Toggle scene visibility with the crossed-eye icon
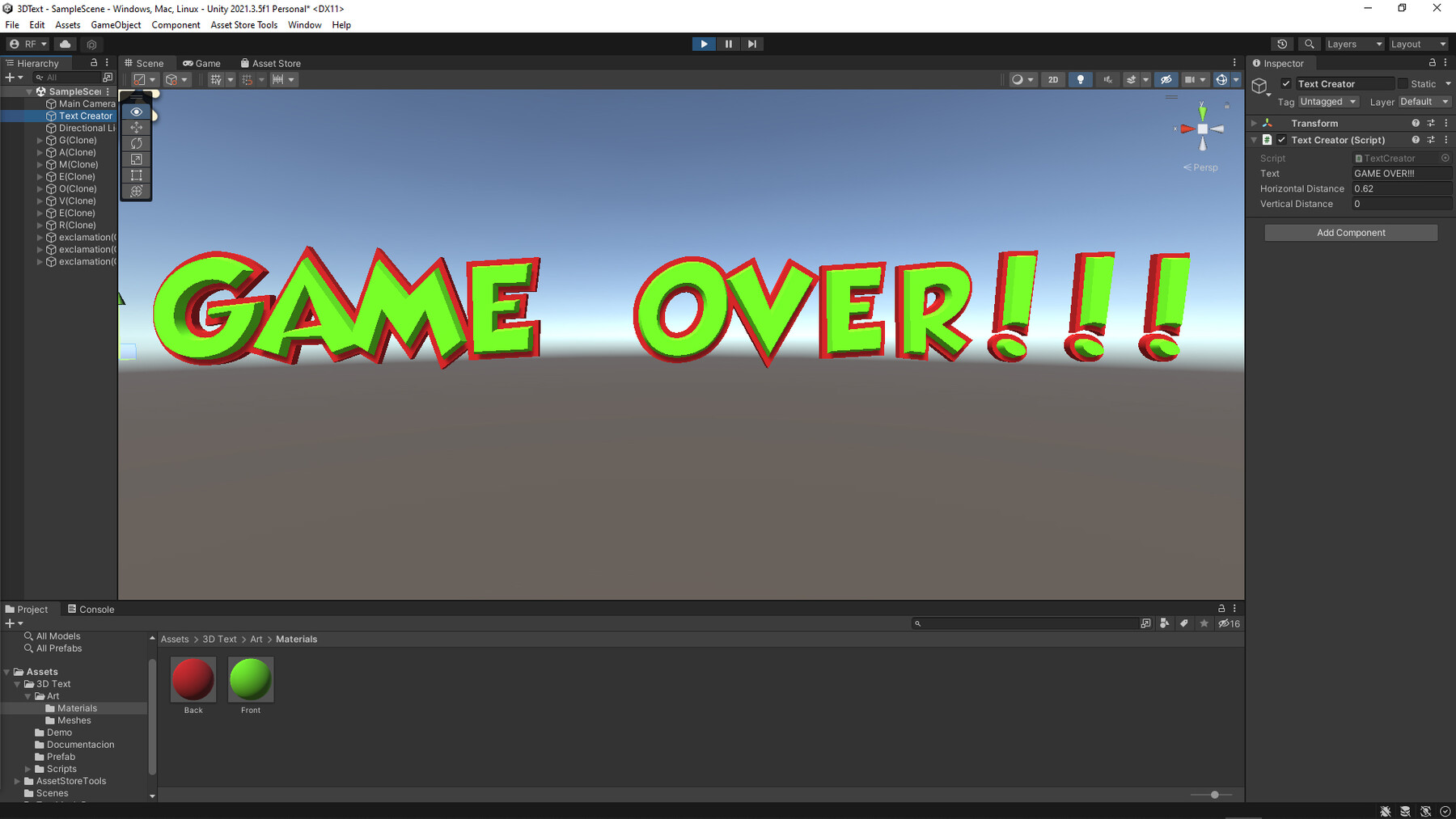Image resolution: width=1456 pixels, height=819 pixels. (x=1166, y=79)
